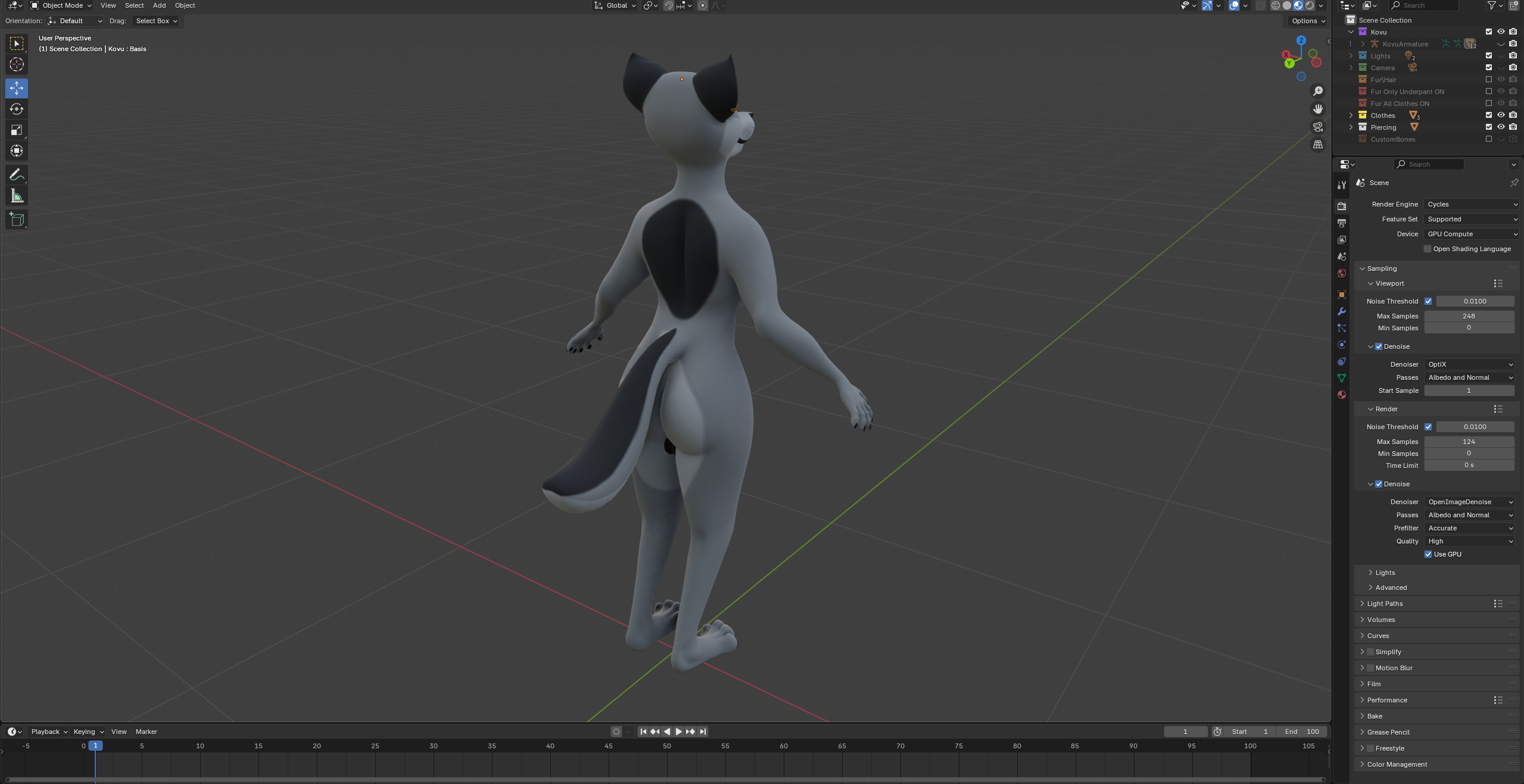Click the pan view hand icon
The width and height of the screenshot is (1524, 784).
tap(1318, 109)
